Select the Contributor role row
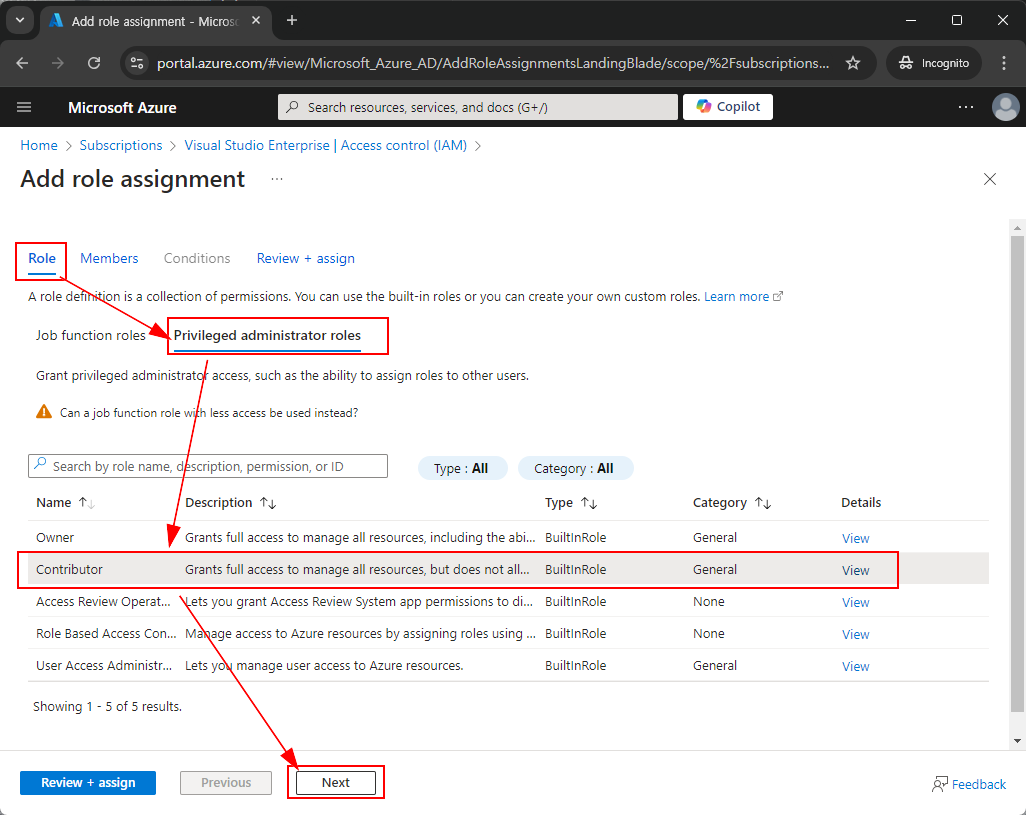This screenshot has height=815, width=1026. pyautogui.click(x=508, y=569)
